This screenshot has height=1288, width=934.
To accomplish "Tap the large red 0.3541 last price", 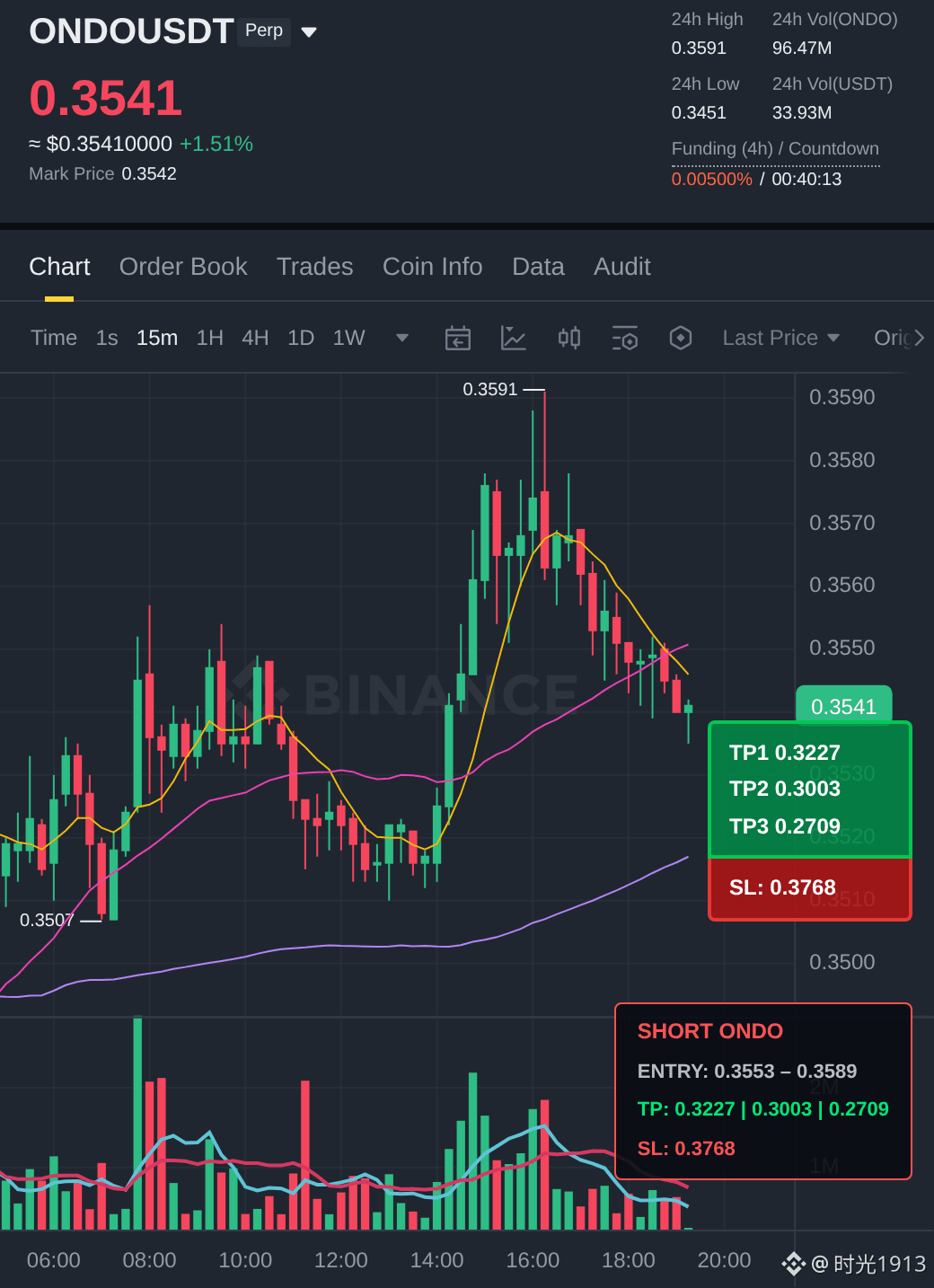I will coord(106,98).
